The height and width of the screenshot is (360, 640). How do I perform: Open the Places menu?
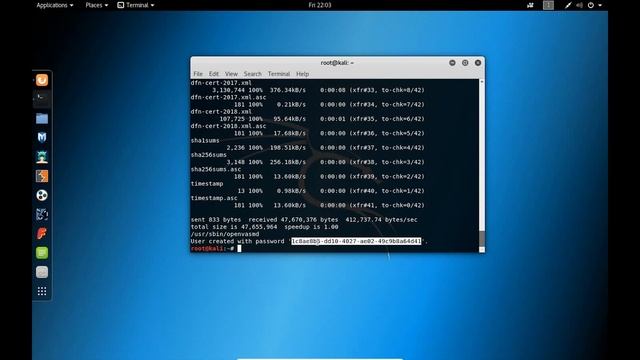click(97, 5)
